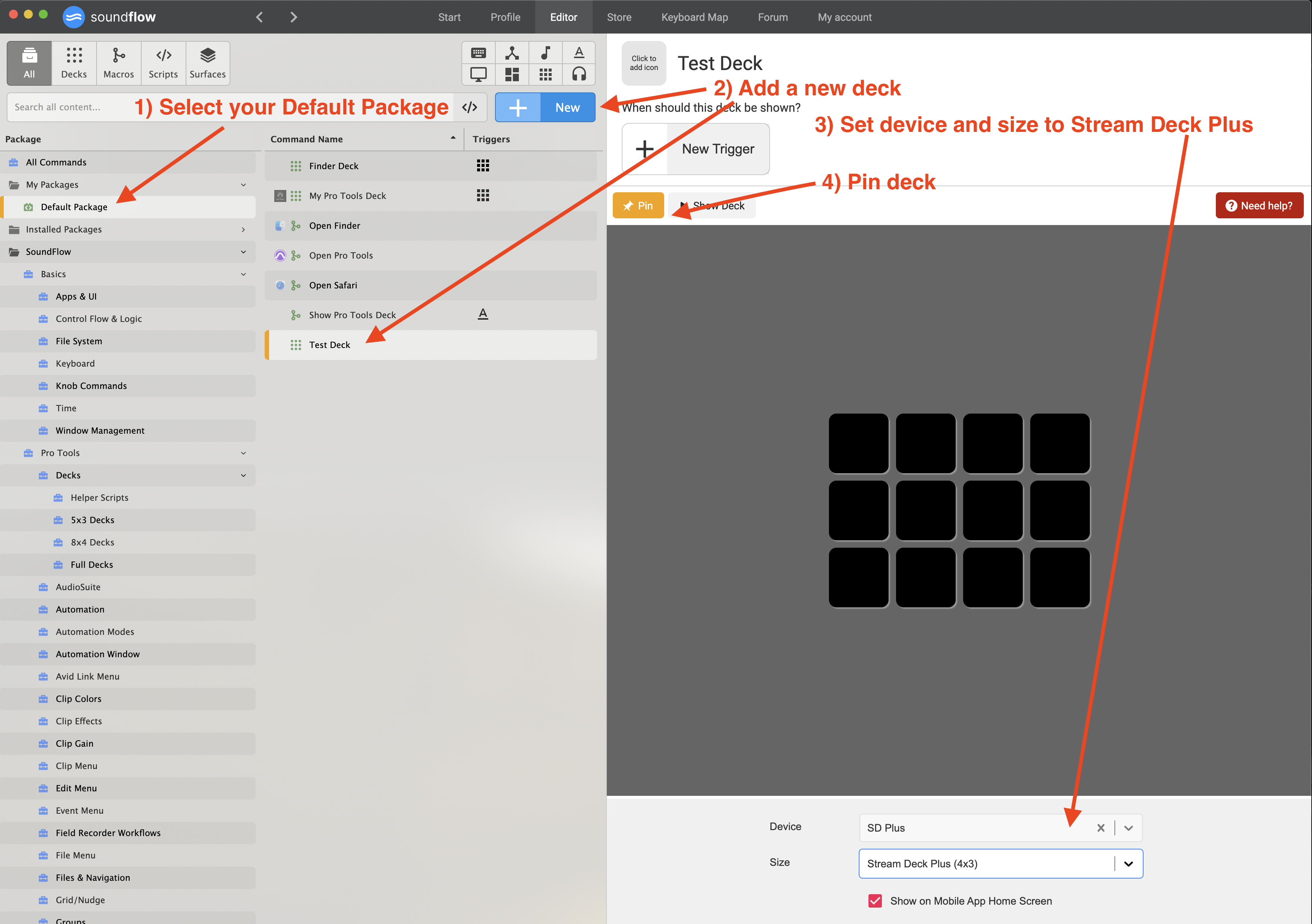Open the Start tab
The height and width of the screenshot is (924, 1312).
(x=449, y=17)
